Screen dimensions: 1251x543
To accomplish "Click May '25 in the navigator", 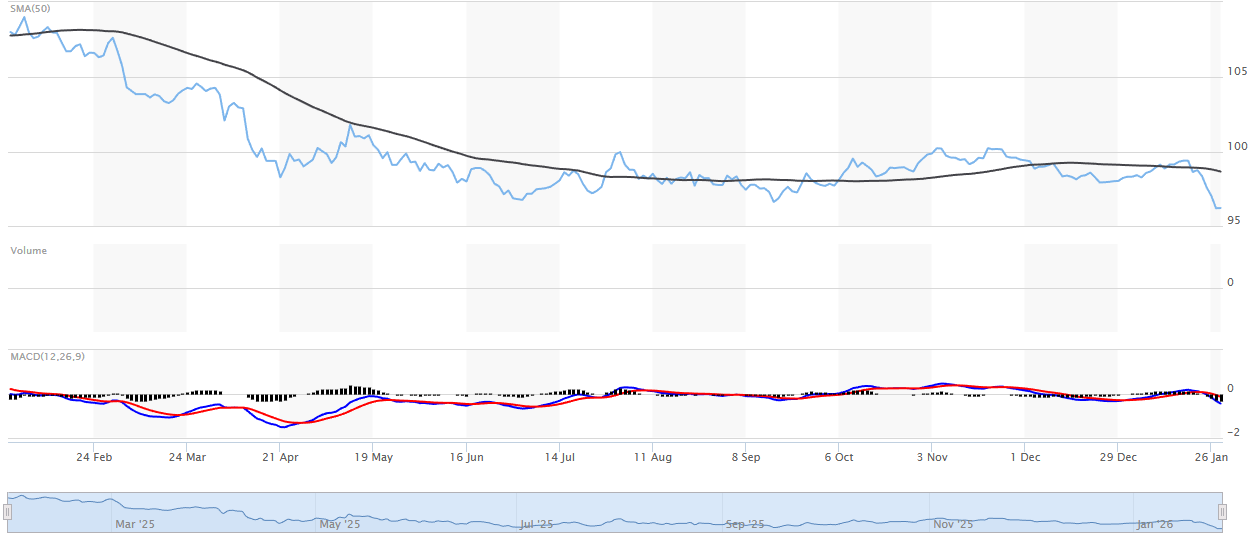I will (340, 524).
